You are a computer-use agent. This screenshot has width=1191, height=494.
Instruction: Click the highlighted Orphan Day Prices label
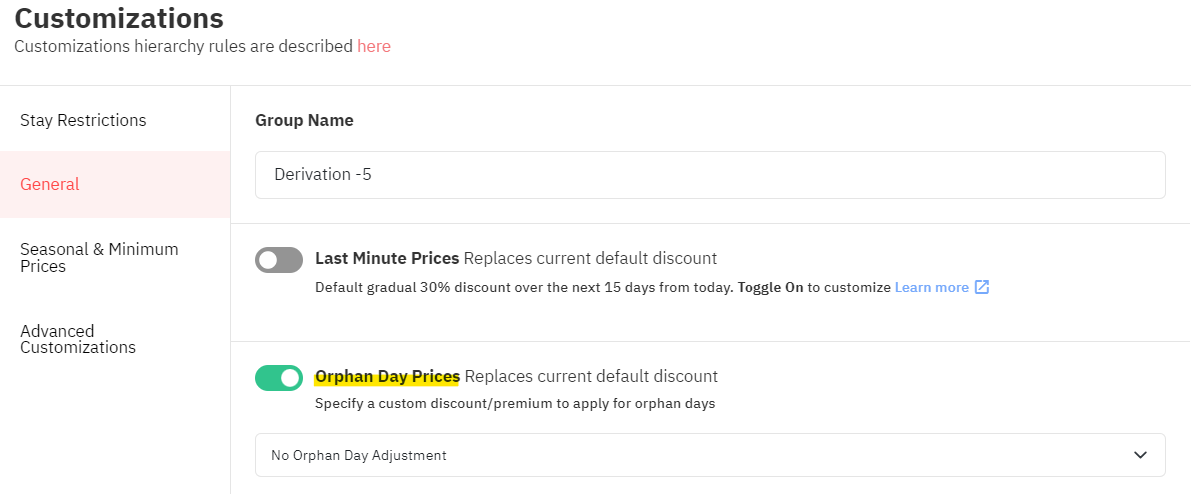(387, 376)
